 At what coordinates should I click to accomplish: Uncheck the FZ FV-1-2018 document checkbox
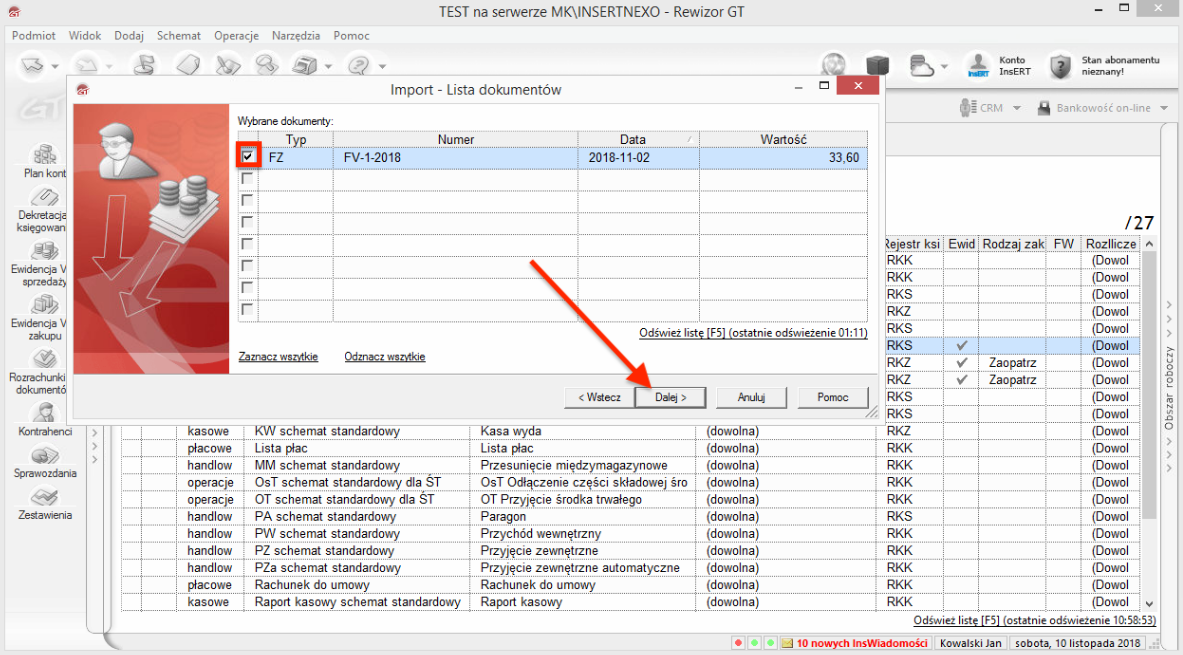[x=248, y=157]
